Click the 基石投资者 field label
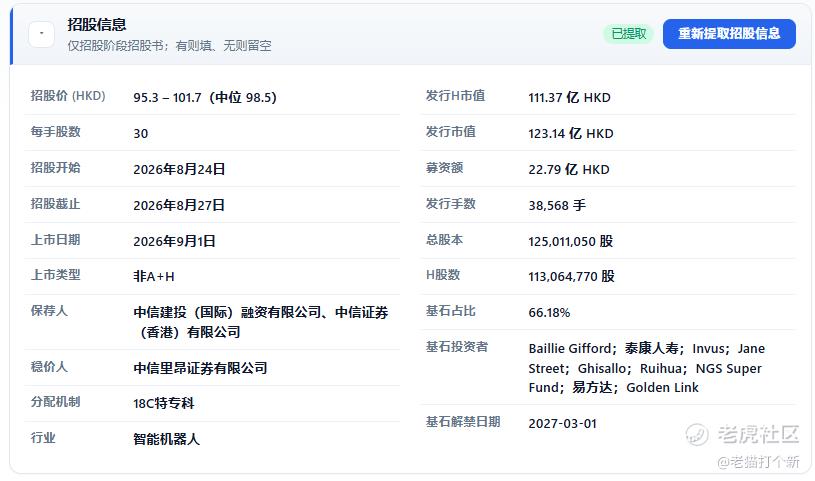This screenshot has height=481, width=815. click(457, 346)
